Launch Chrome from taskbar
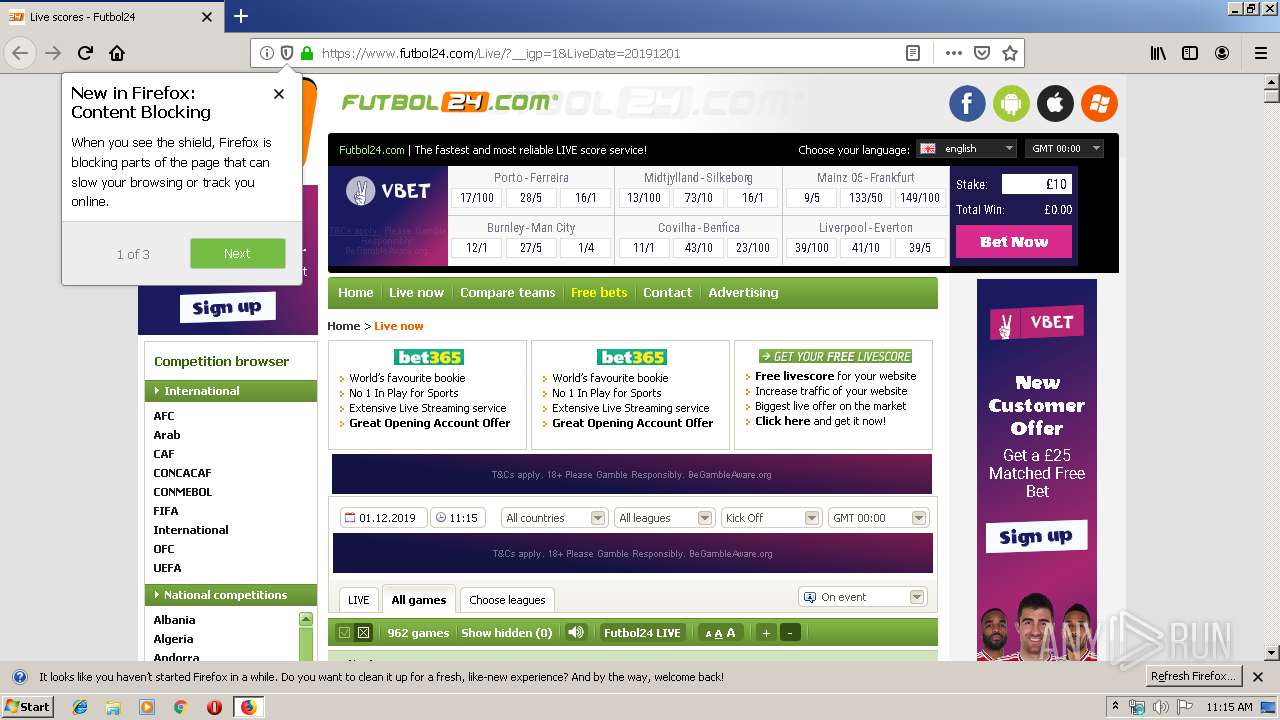This screenshot has height=720, width=1280. click(180, 707)
